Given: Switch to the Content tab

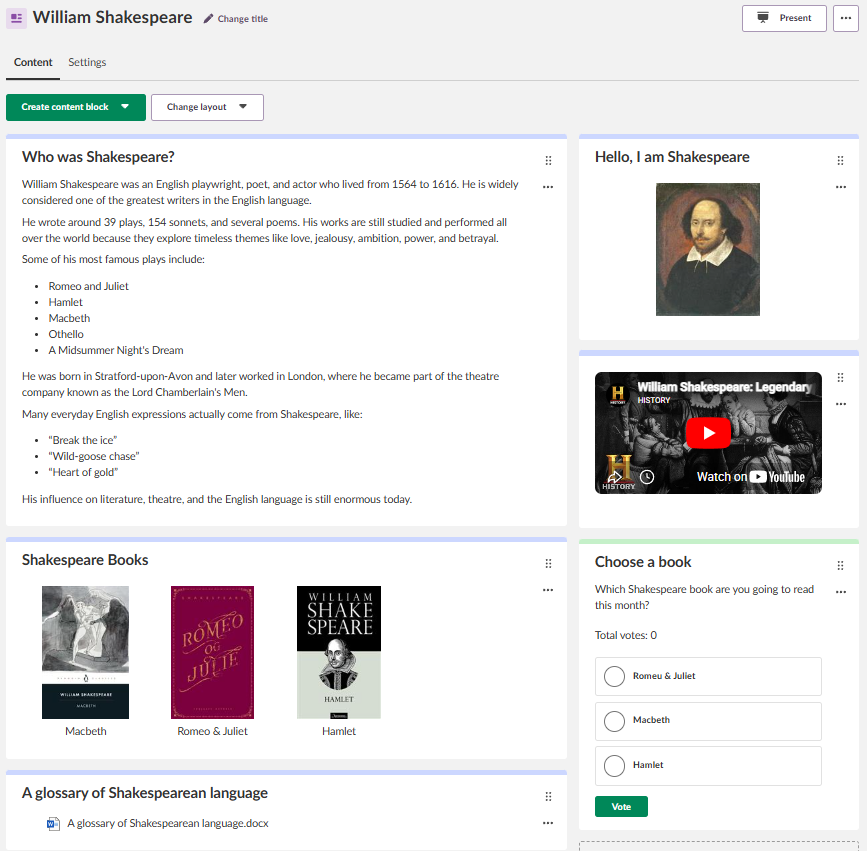Looking at the screenshot, I should tap(33, 62).
